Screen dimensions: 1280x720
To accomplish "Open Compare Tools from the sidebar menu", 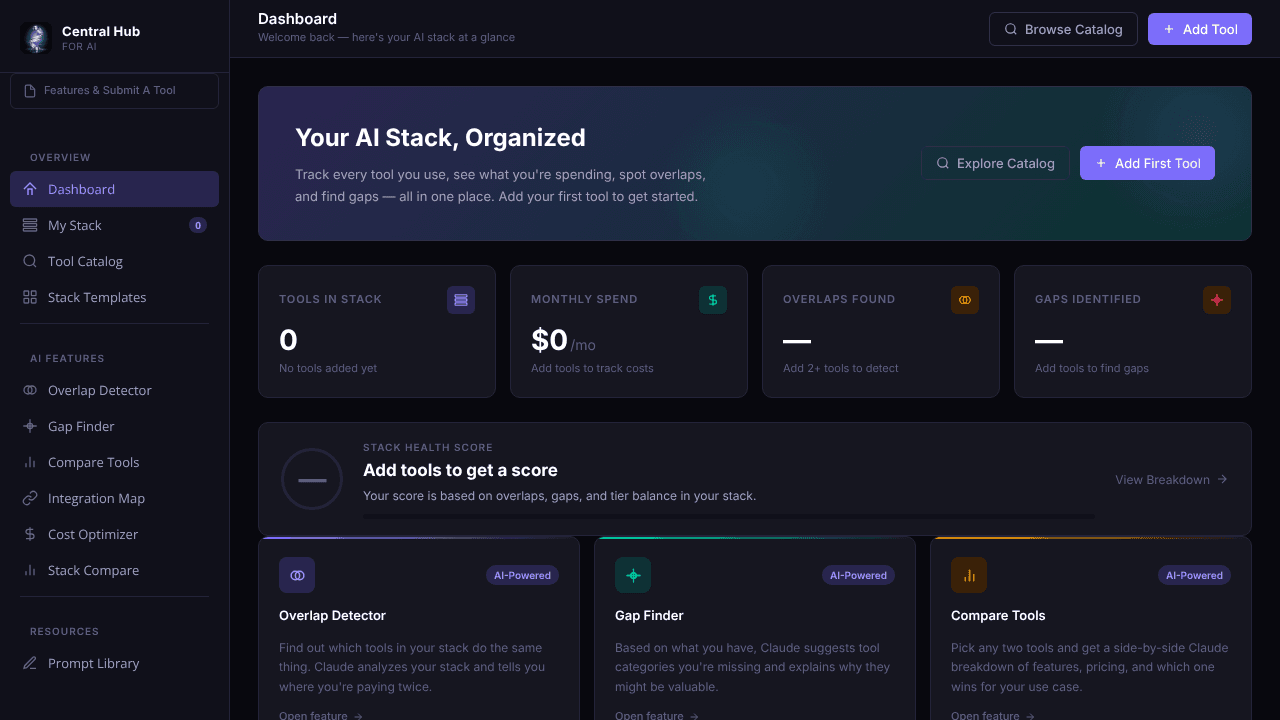I will pos(114,462).
